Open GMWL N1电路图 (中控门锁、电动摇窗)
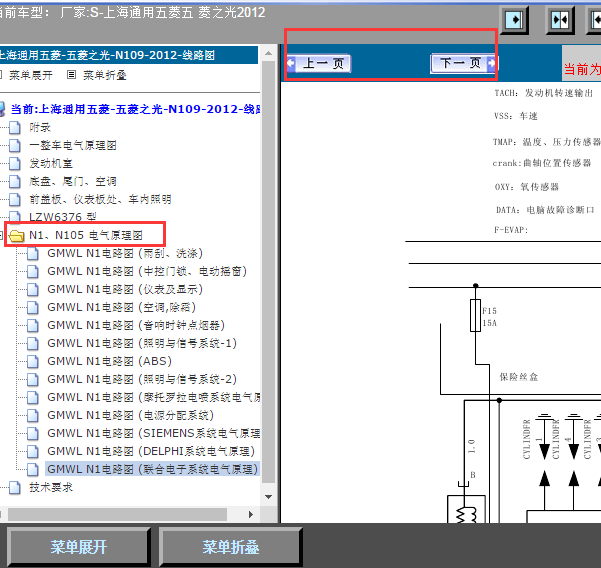Viewport: 601px width, 568px height. [147, 271]
